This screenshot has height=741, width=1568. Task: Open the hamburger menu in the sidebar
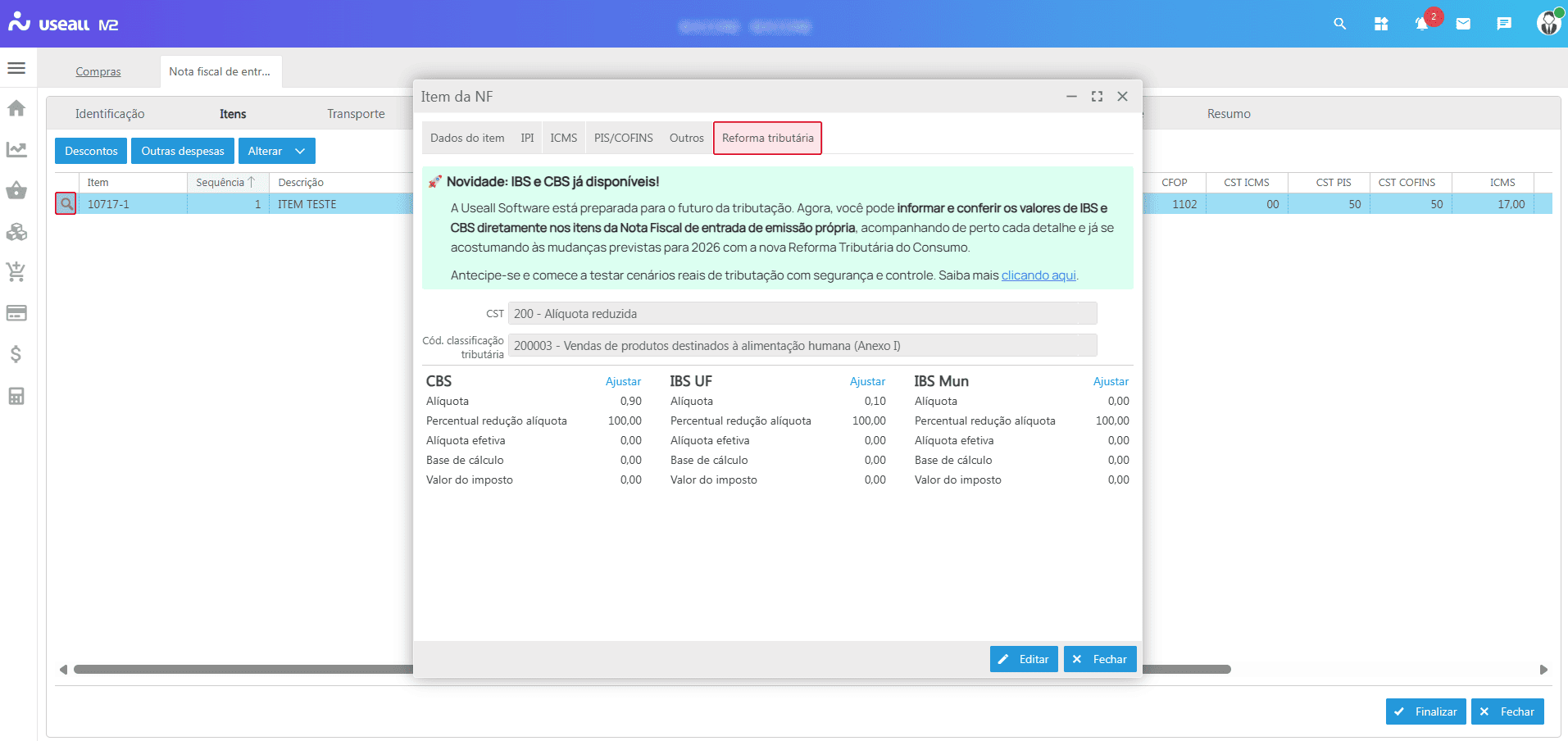(16, 68)
